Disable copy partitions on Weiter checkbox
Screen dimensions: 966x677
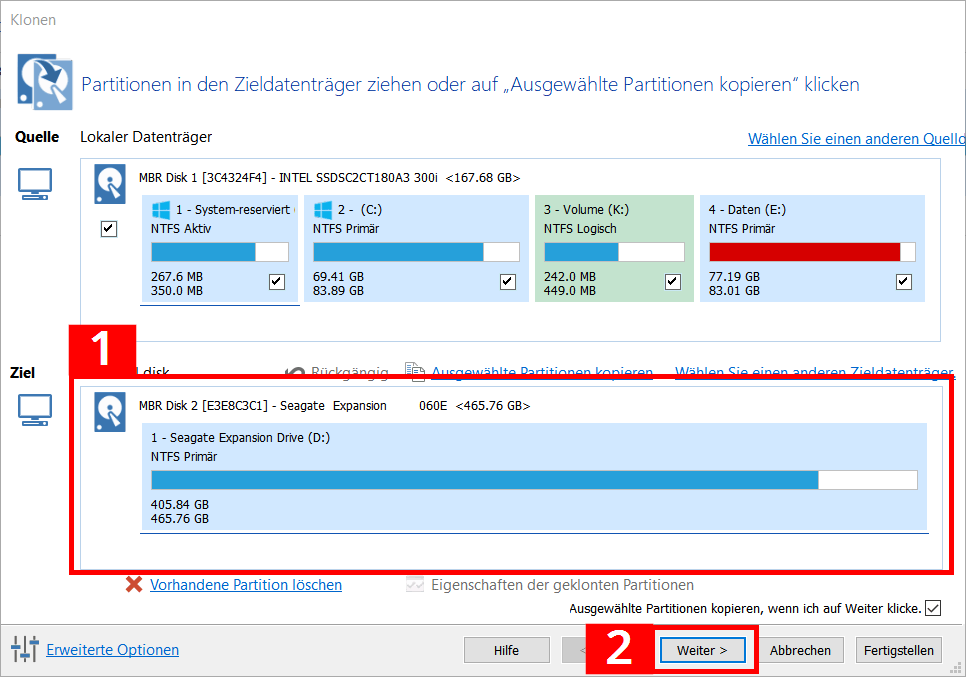click(x=933, y=608)
